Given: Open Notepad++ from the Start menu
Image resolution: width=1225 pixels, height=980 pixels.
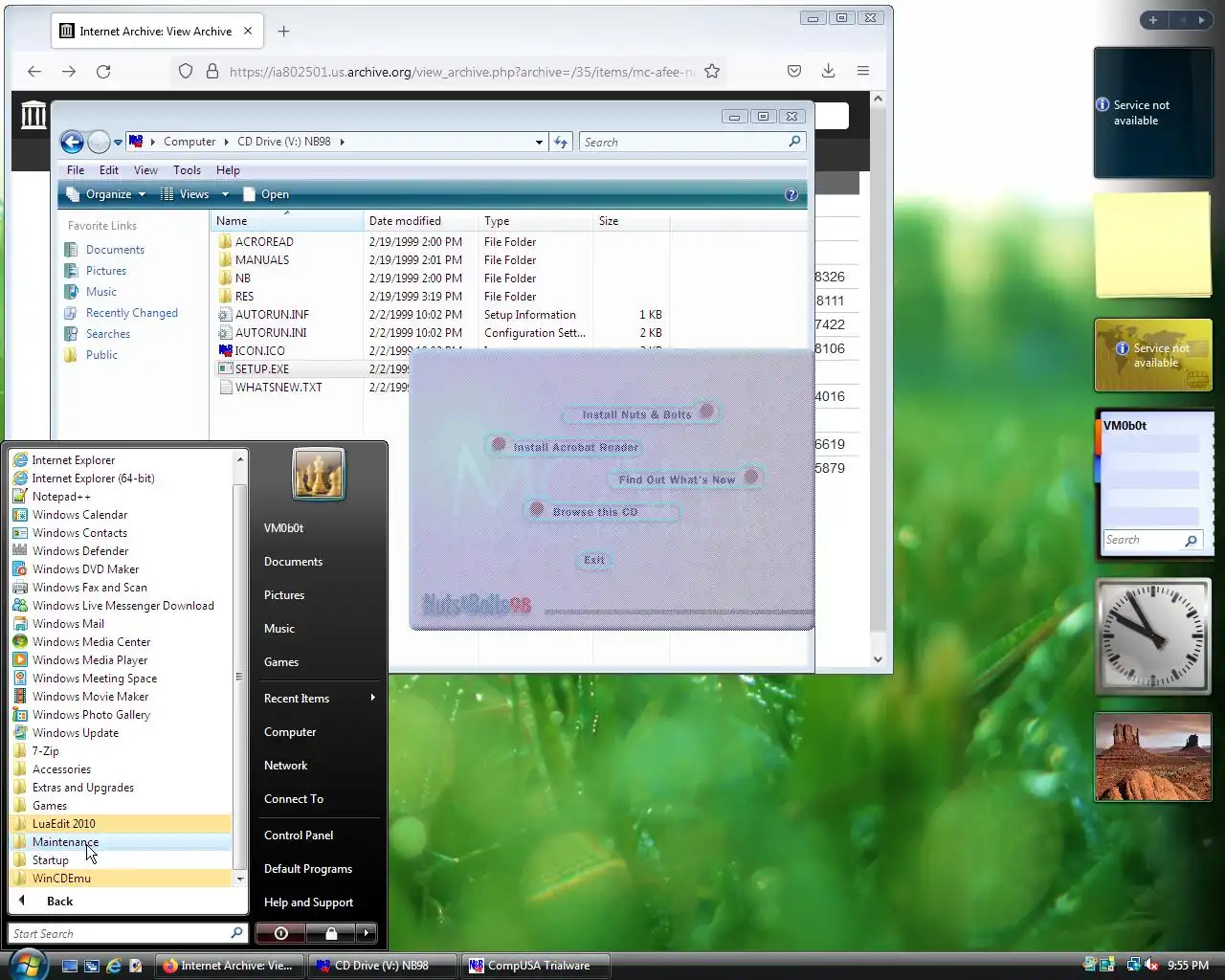Looking at the screenshot, I should tap(61, 497).
